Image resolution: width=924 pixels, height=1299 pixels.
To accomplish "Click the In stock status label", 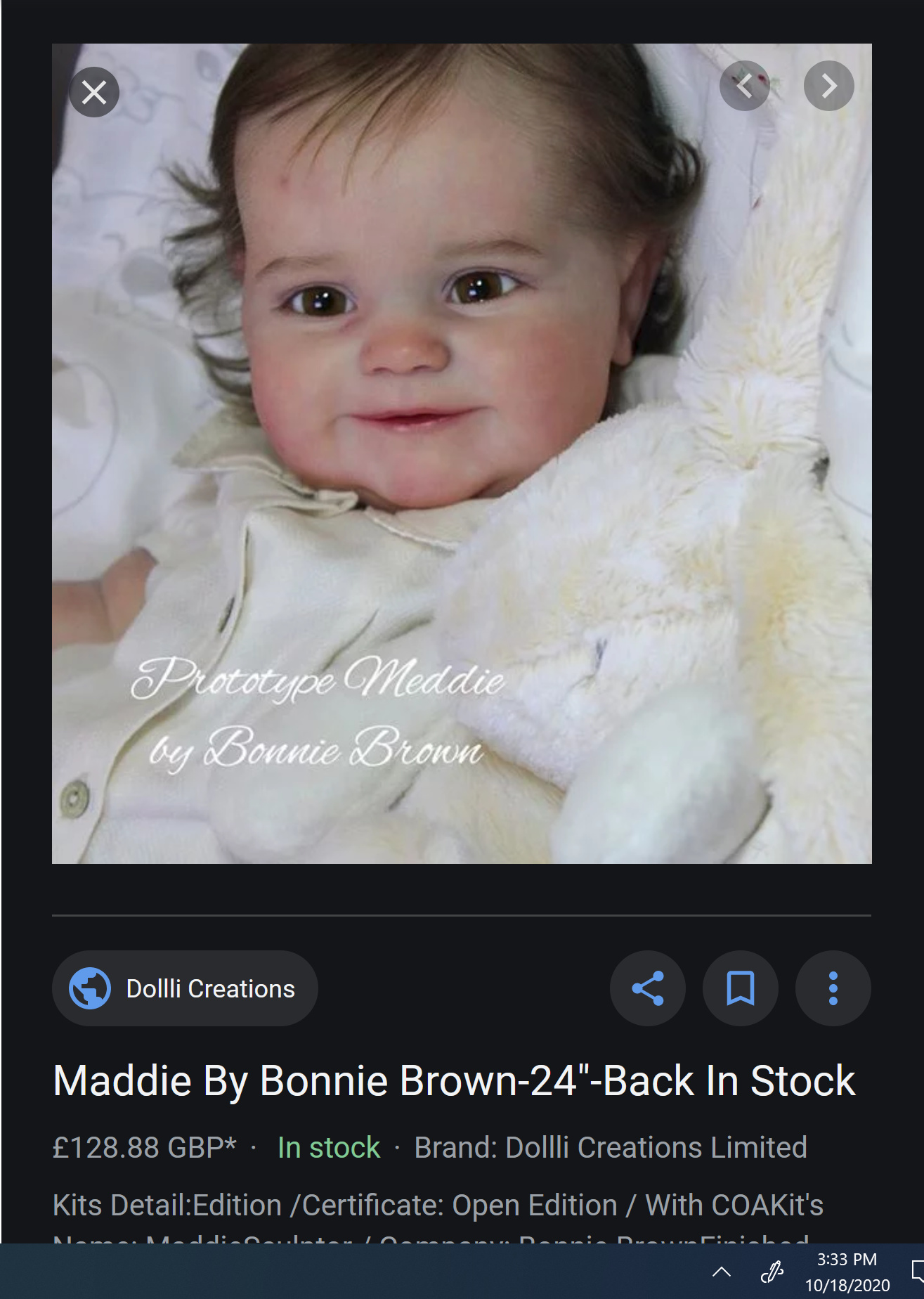I will (x=329, y=1148).
